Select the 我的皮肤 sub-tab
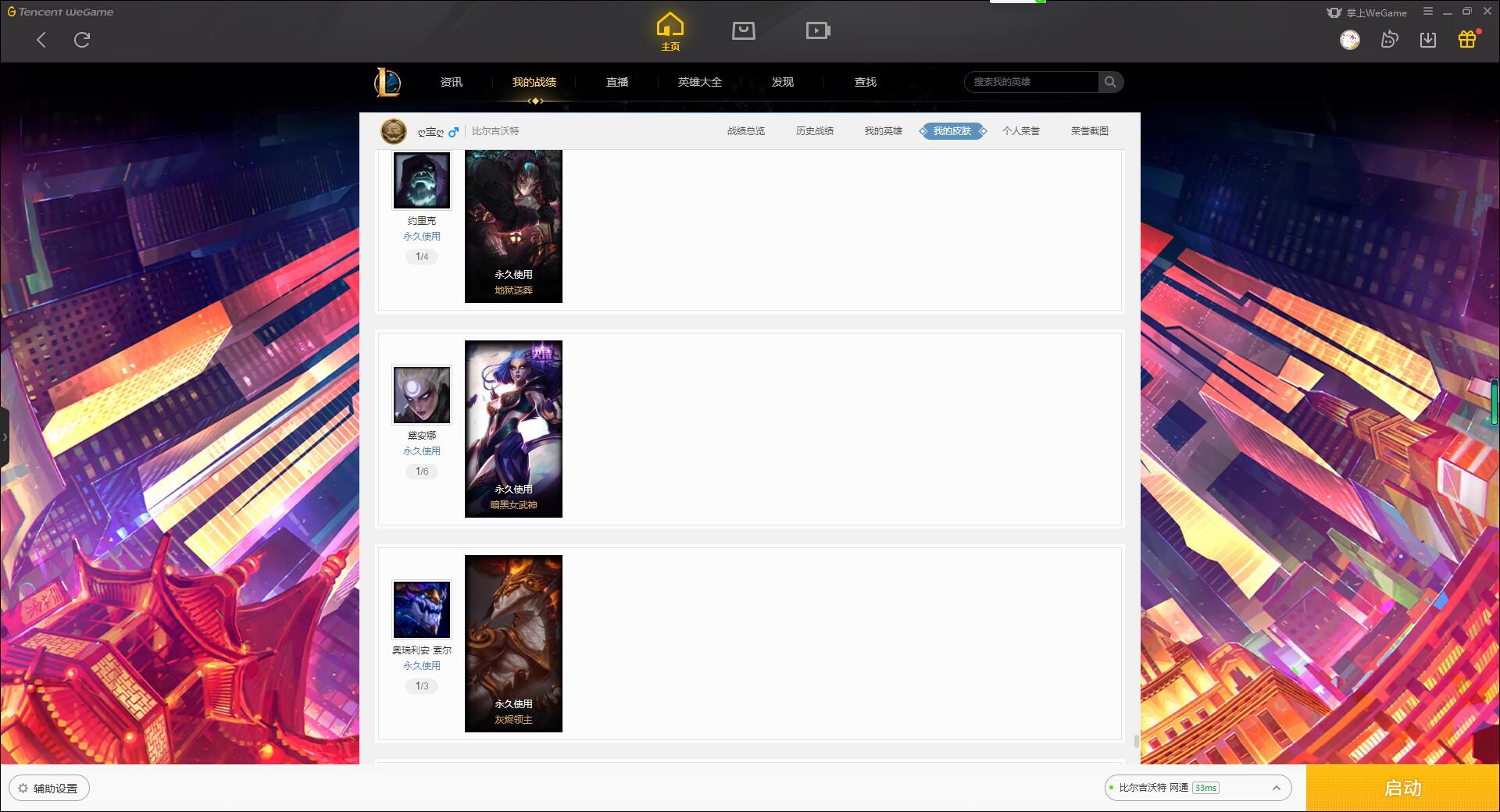 coord(952,131)
